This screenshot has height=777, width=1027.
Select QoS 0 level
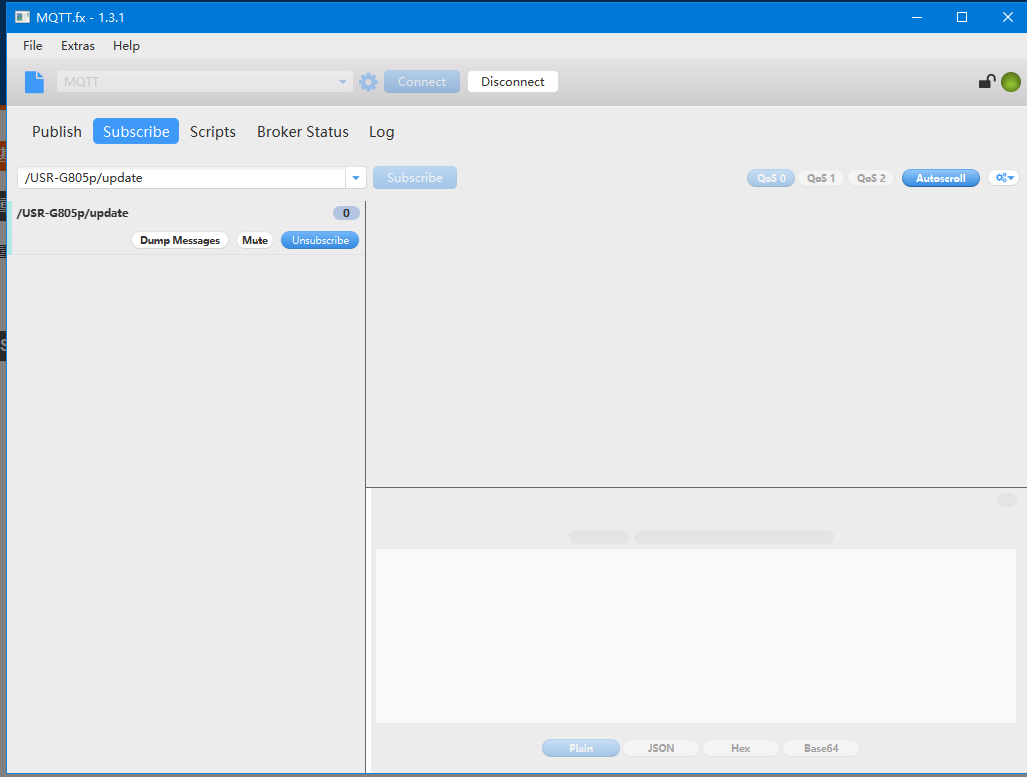tap(770, 178)
